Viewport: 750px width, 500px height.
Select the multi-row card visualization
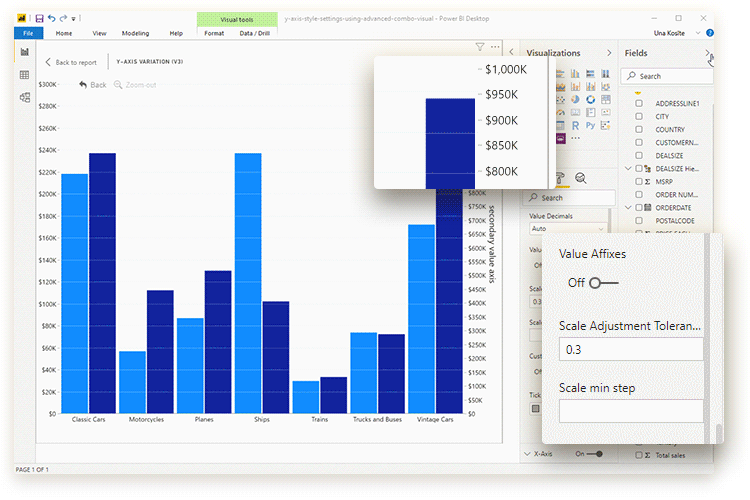591,112
